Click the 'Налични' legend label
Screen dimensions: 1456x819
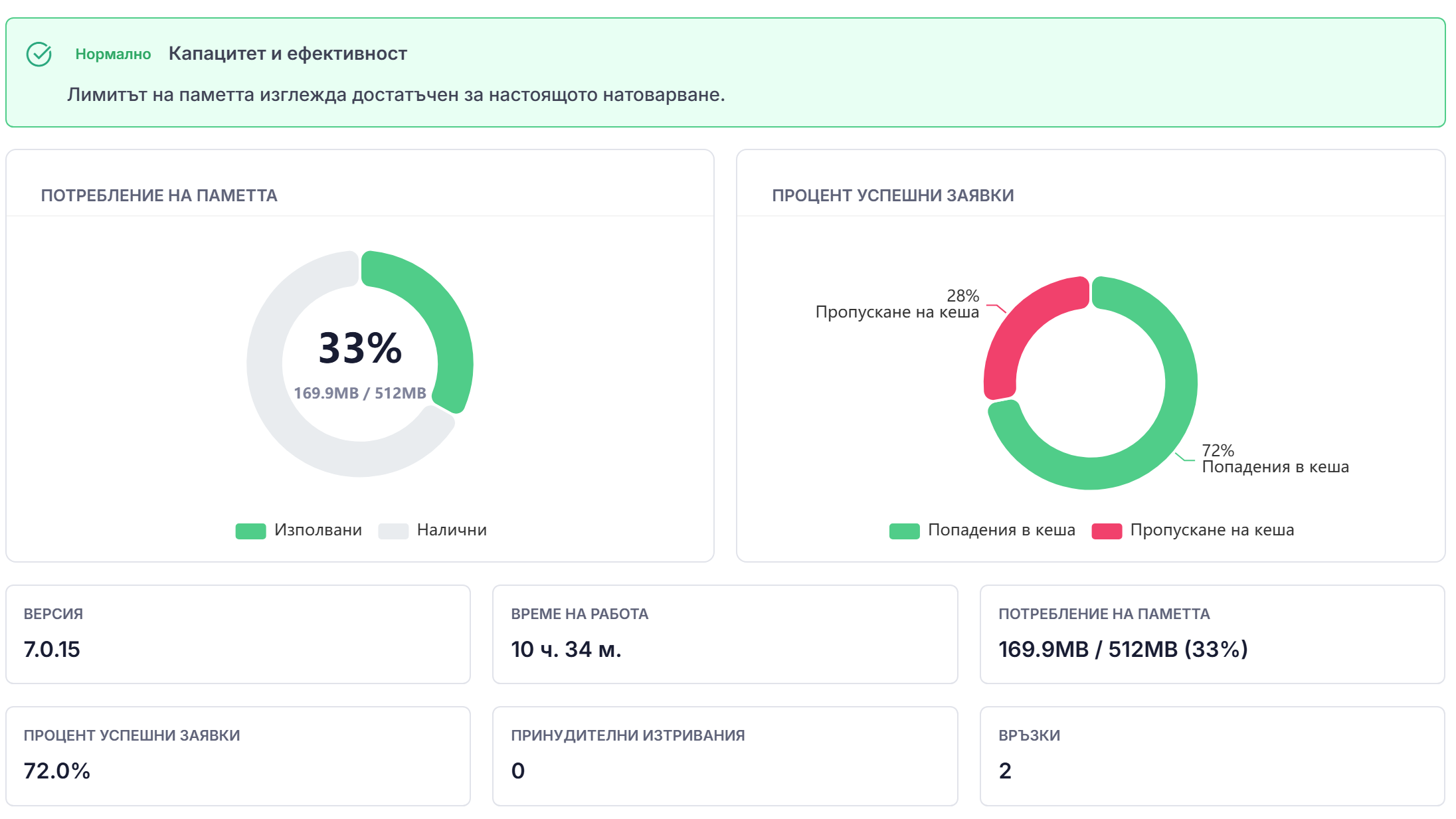click(452, 530)
